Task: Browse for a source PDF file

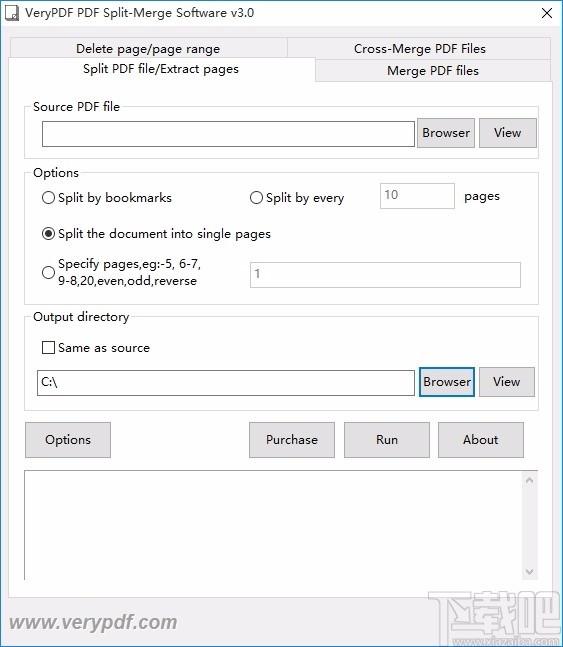Action: tap(446, 133)
